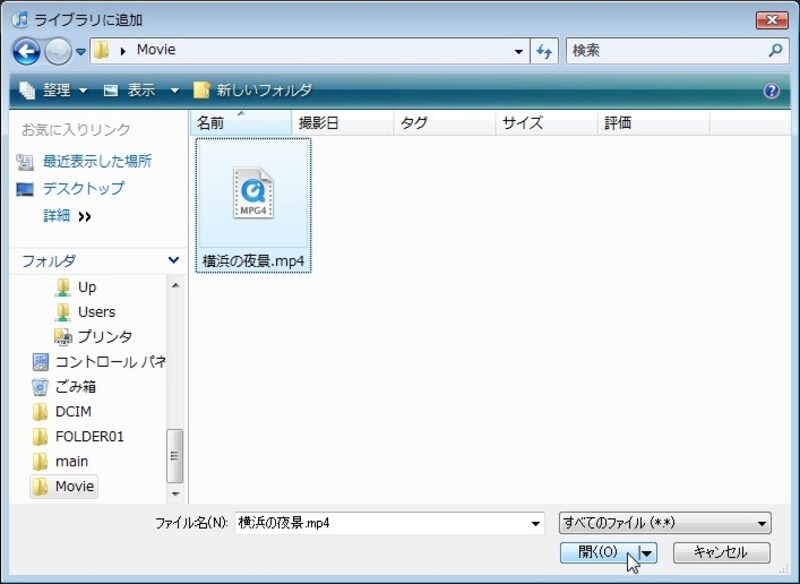Click the 開く open button

600,551
